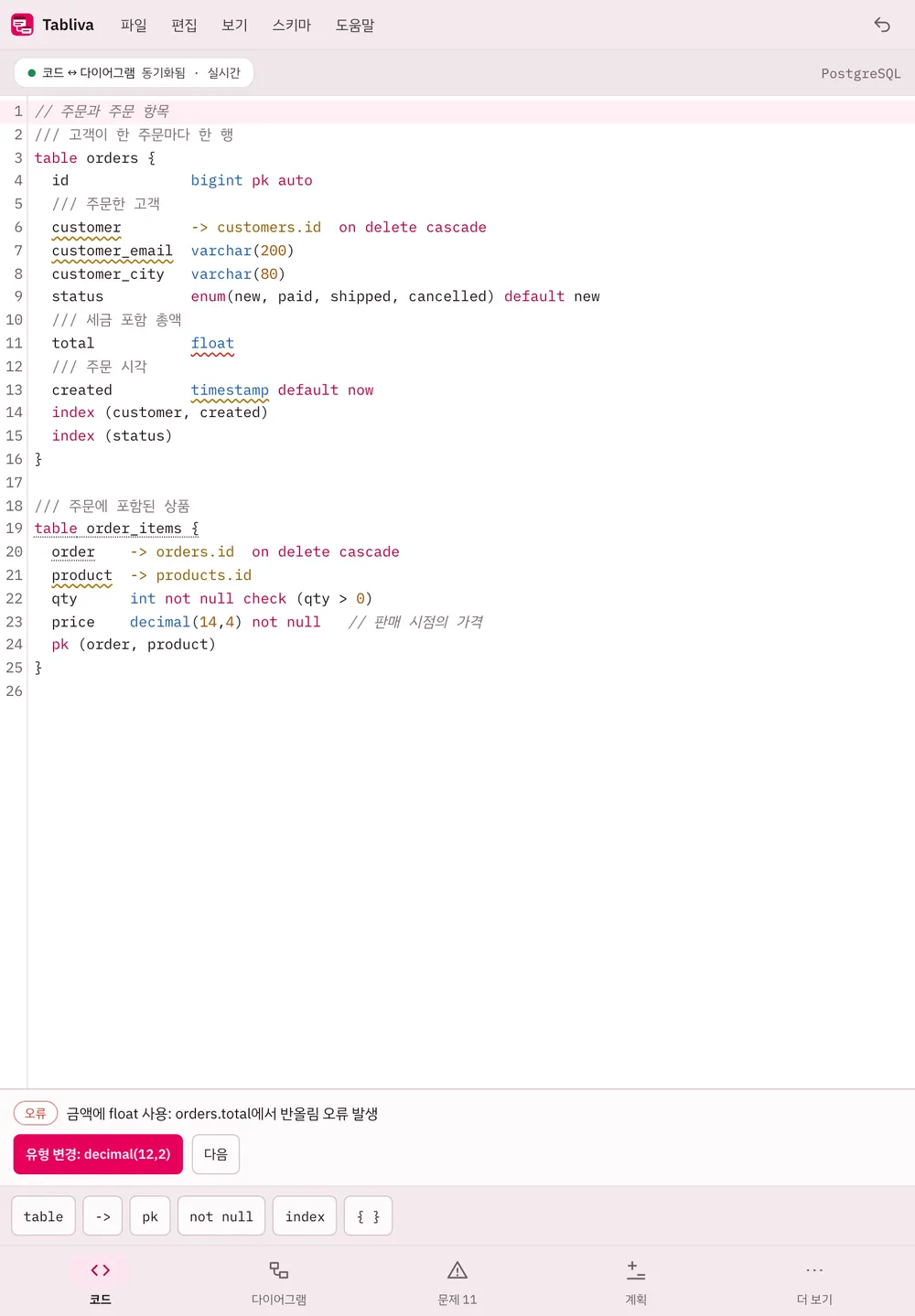The height and width of the screenshot is (1316, 915).
Task: Click the 코드 ⇔ 다이어그램 동기화됨 status pill
Action: pyautogui.click(x=134, y=73)
